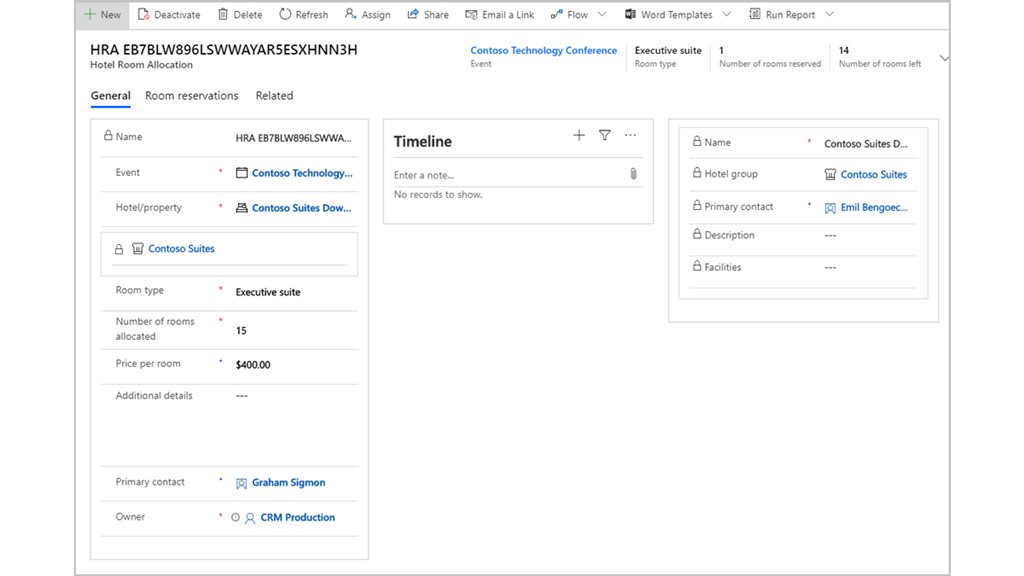Open Timeline more options ellipsis
Image resolution: width=1024 pixels, height=576 pixels.
point(630,135)
